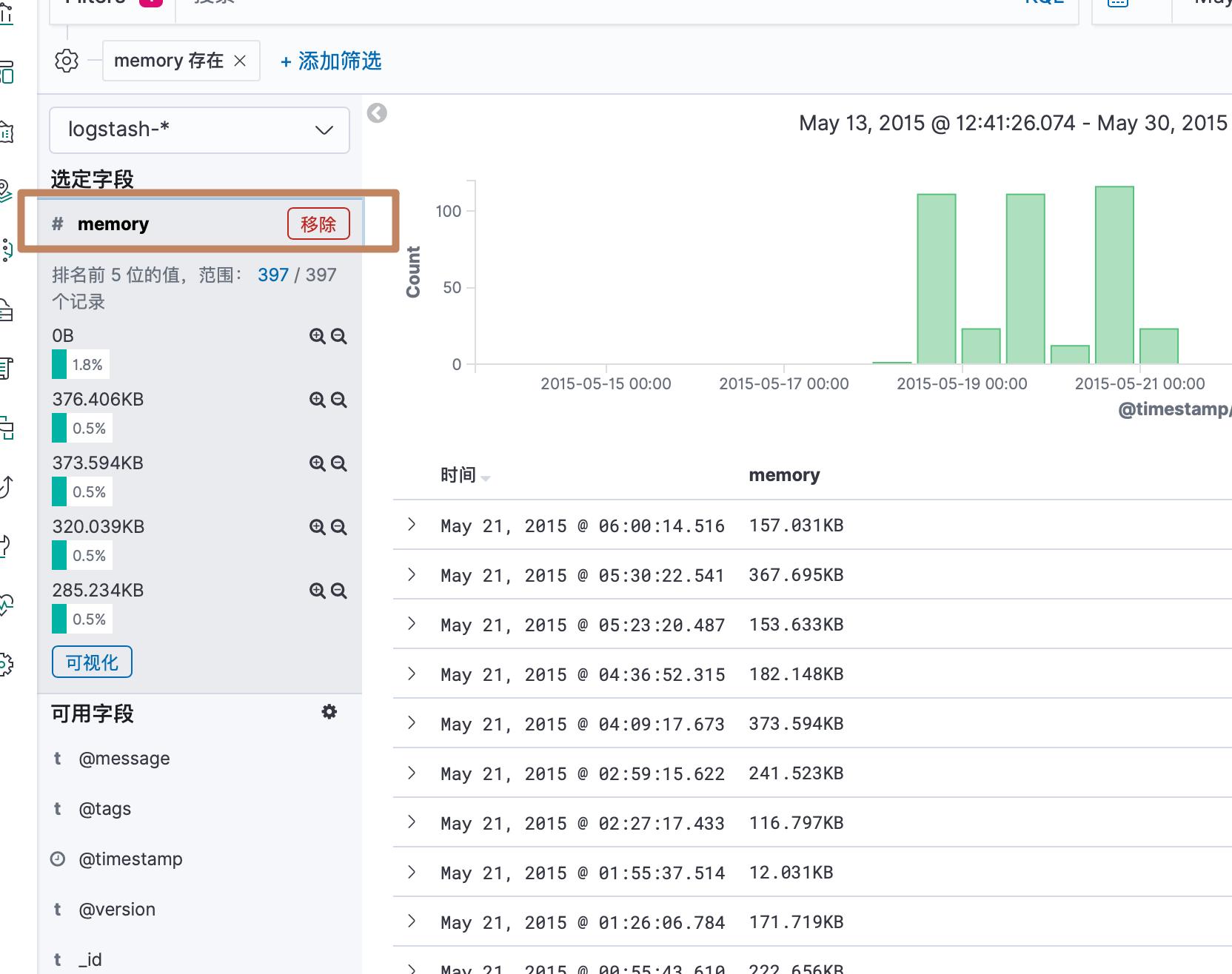Click memory value 12.031KB in table
This screenshot has width=1232, height=974.
tap(791, 873)
